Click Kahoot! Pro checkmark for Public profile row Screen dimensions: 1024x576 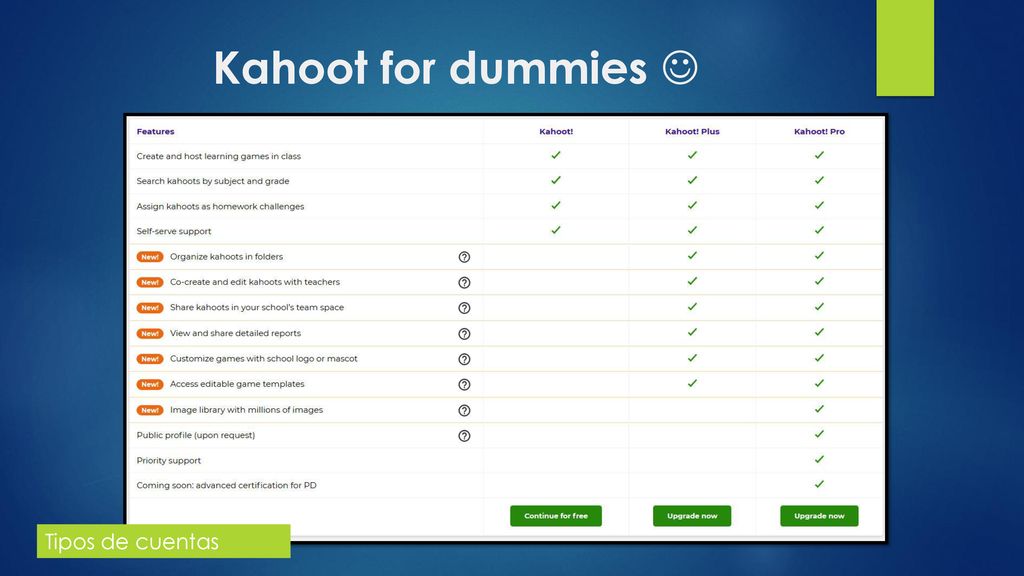coord(819,434)
